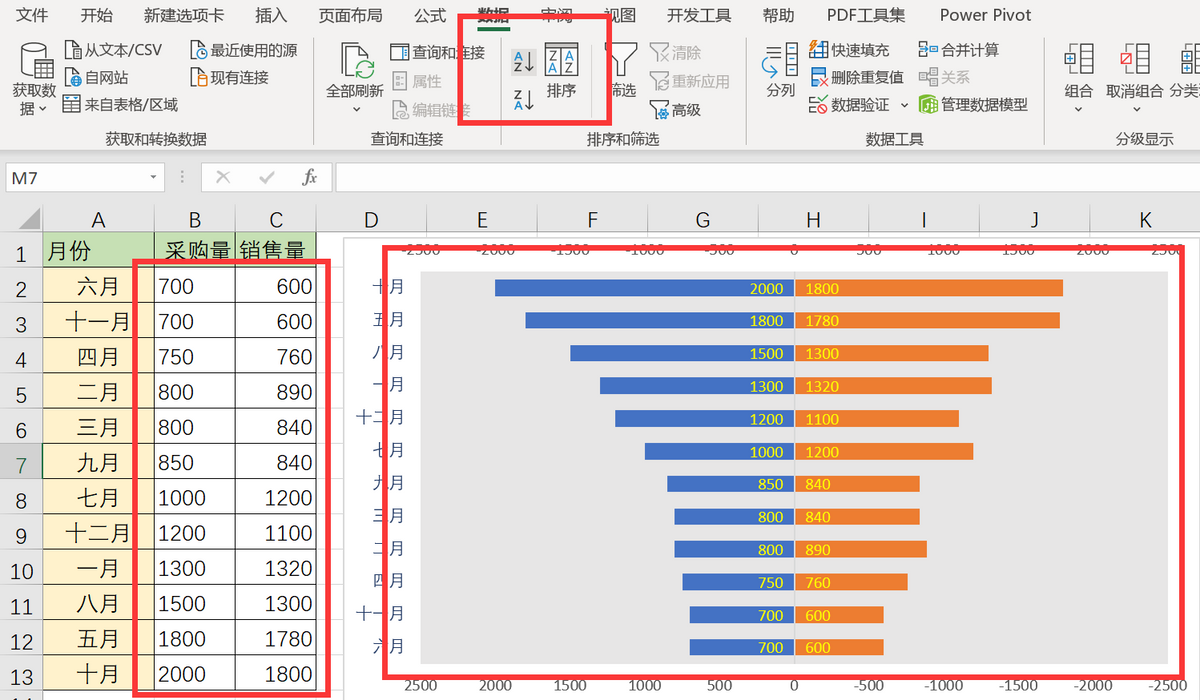Click the Insert Function fx icon
The width and height of the screenshot is (1200, 700).
tap(310, 177)
